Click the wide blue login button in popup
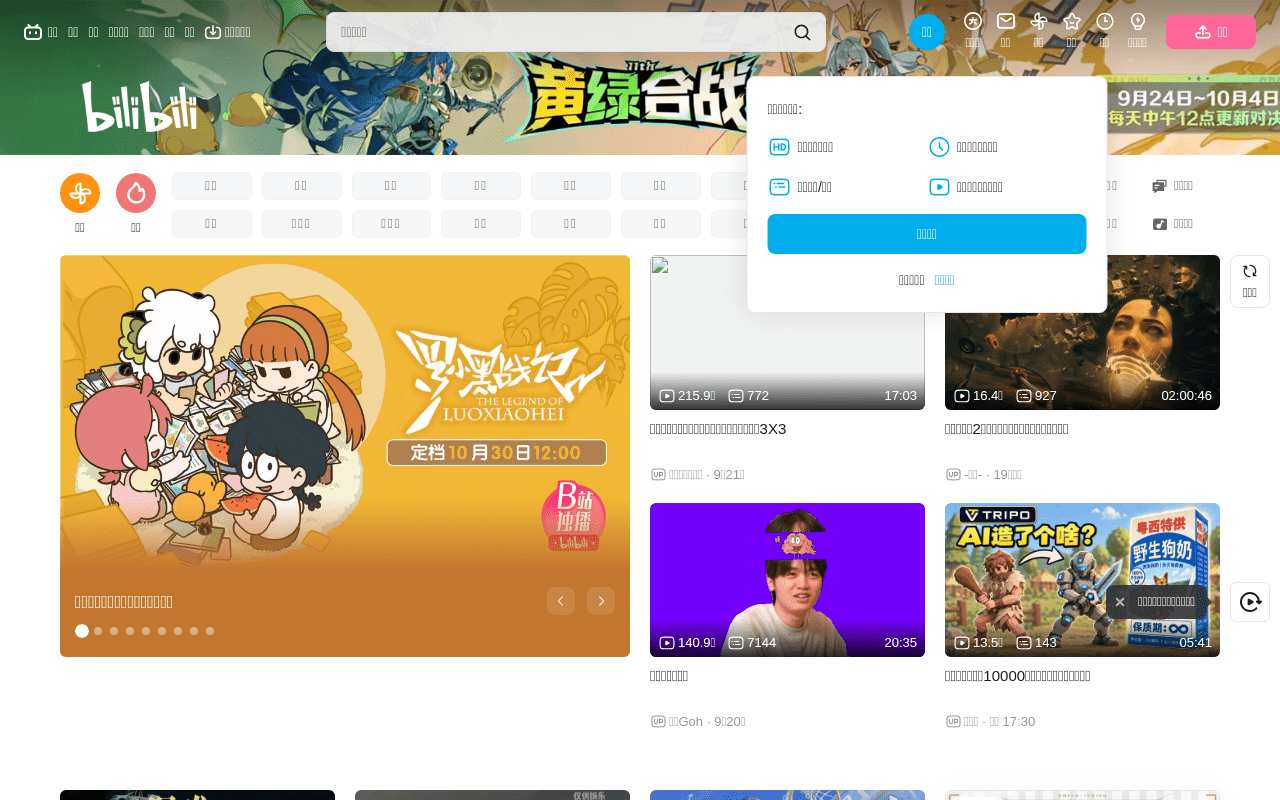The width and height of the screenshot is (1280, 800). pyautogui.click(x=927, y=234)
